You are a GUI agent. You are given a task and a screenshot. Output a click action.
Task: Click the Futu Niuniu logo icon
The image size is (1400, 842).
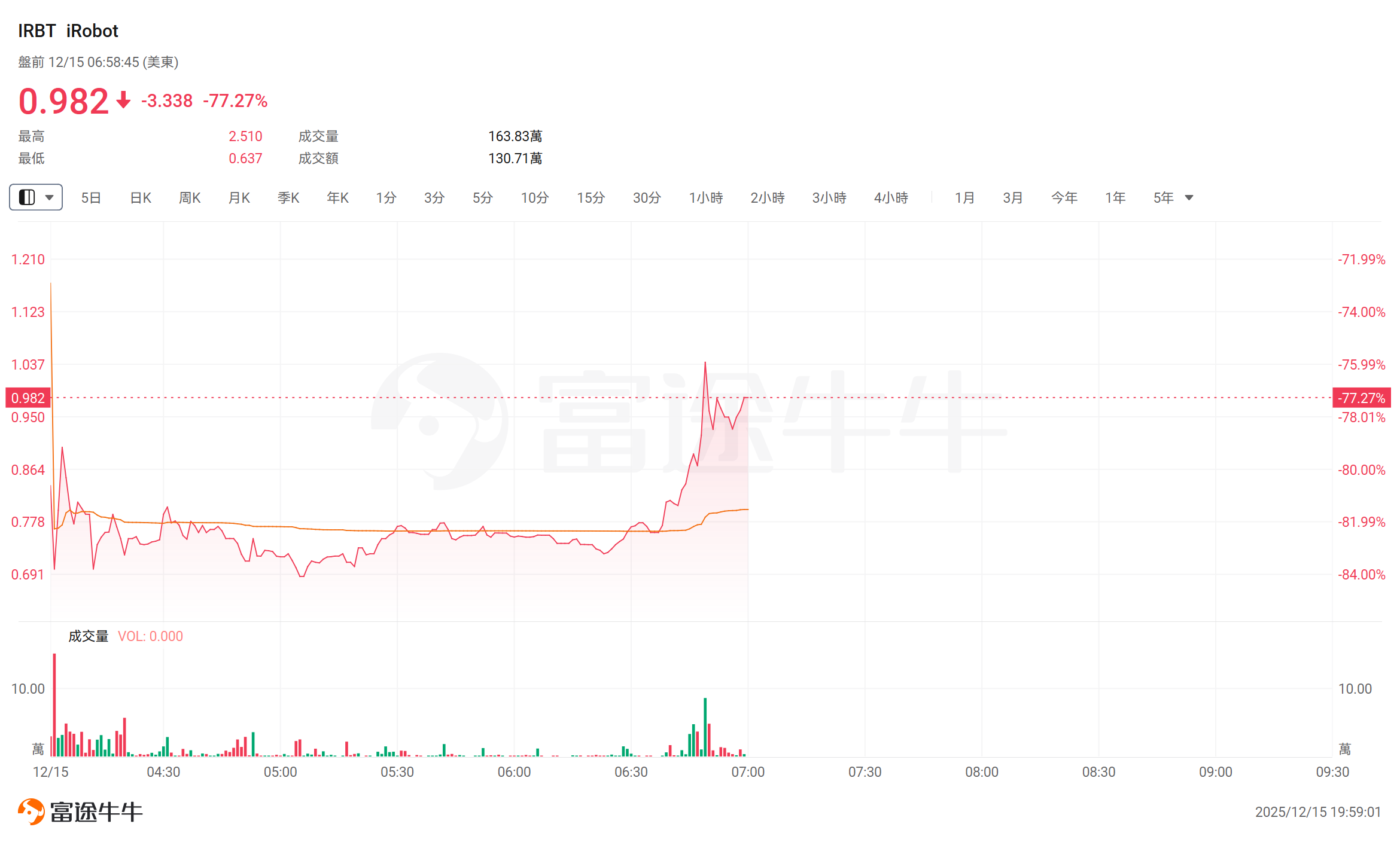click(x=31, y=812)
